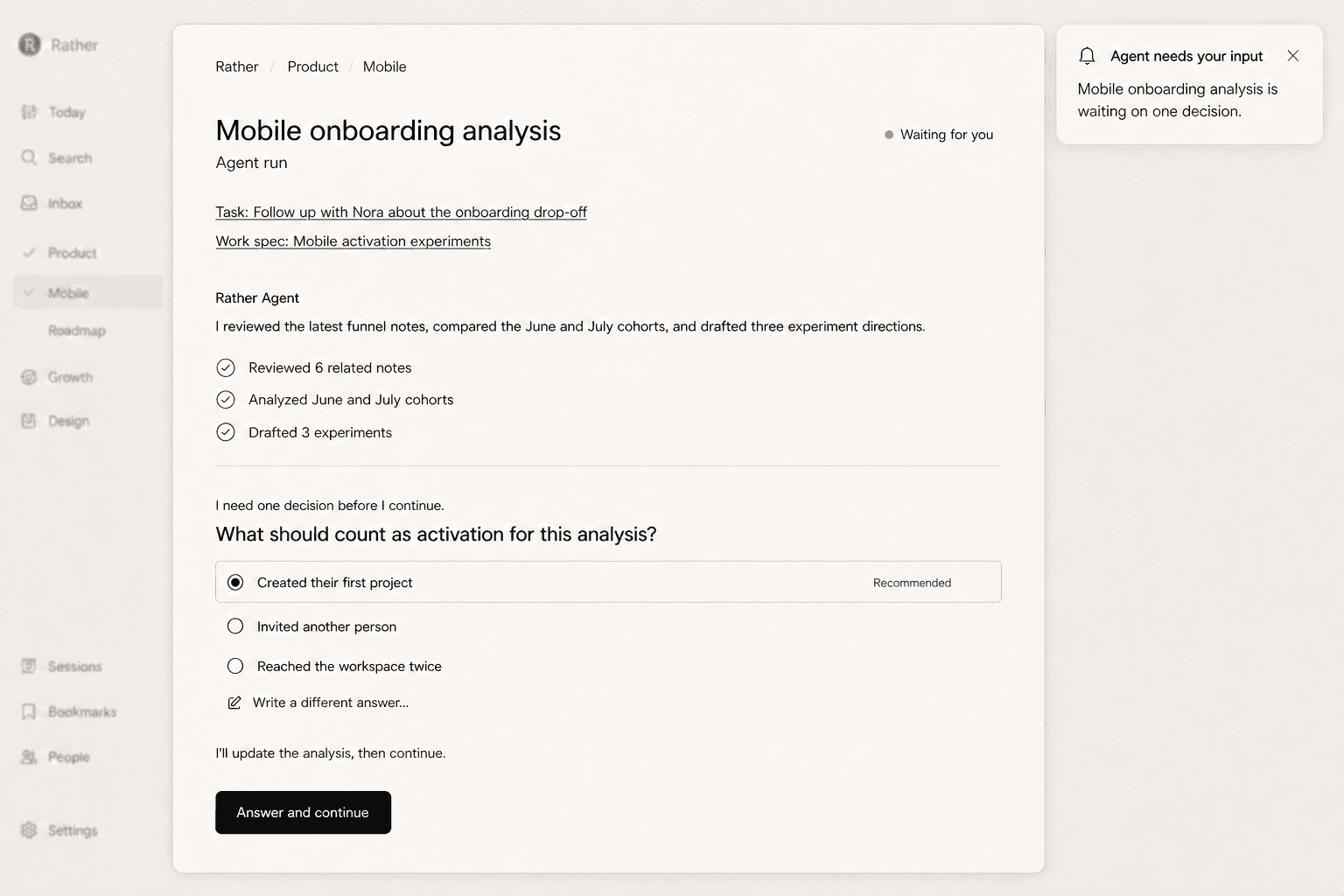Click the Agent needs your input heading
The image size is (1344, 896).
(1186, 56)
